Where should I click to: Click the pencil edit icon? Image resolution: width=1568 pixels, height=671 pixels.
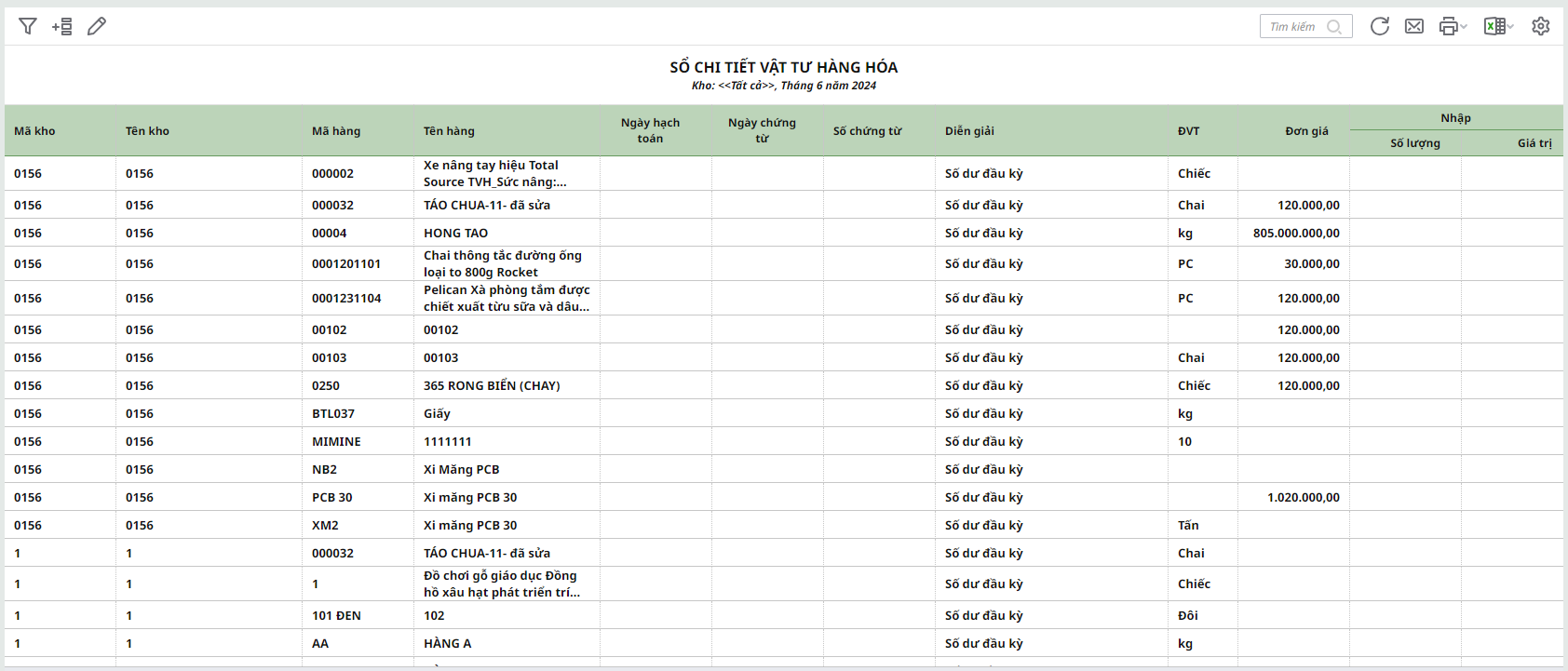point(97,26)
